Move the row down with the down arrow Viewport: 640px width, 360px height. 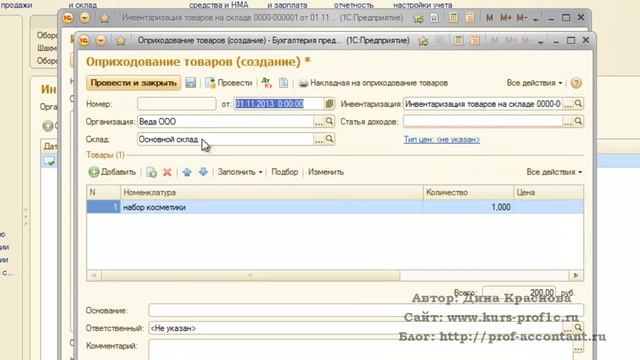[203, 172]
